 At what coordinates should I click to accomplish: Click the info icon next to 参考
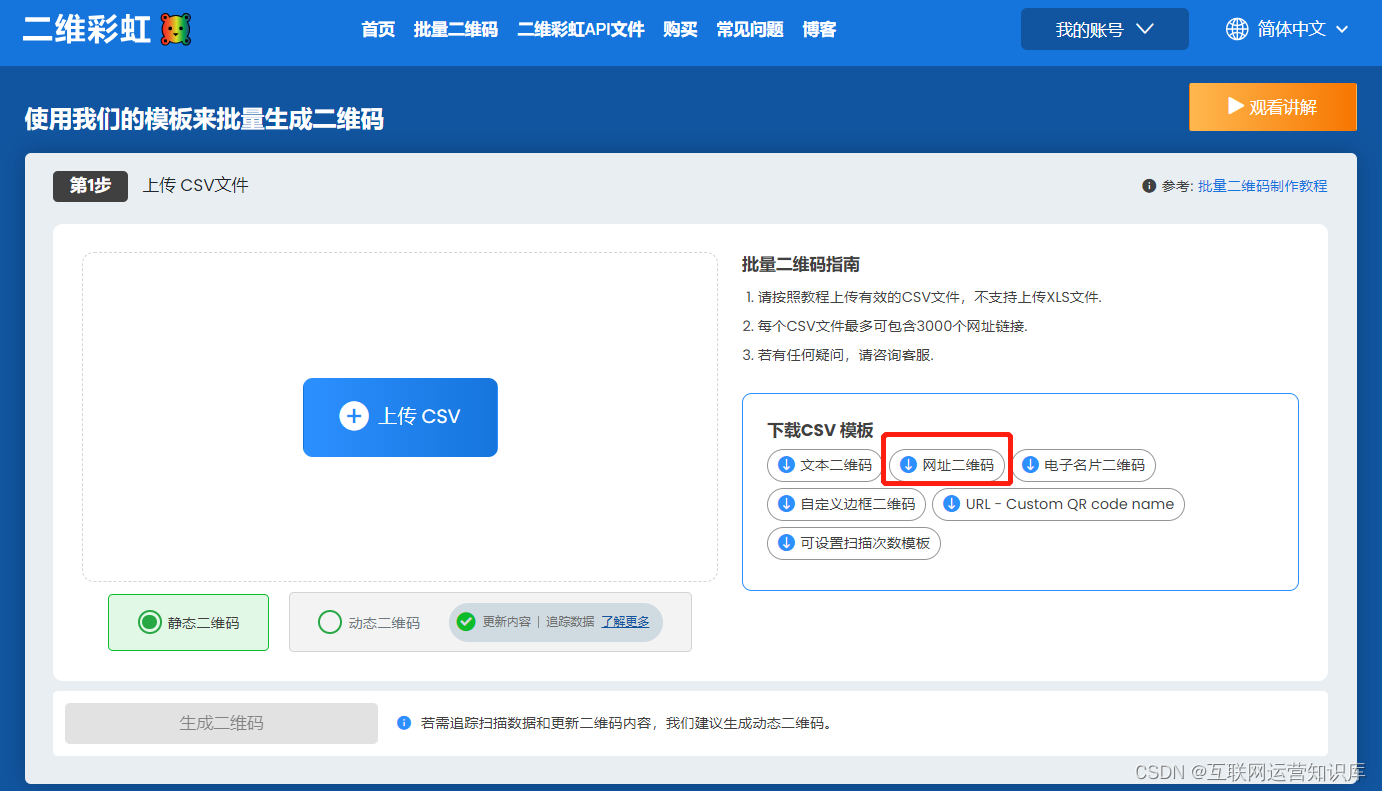pyautogui.click(x=1149, y=186)
